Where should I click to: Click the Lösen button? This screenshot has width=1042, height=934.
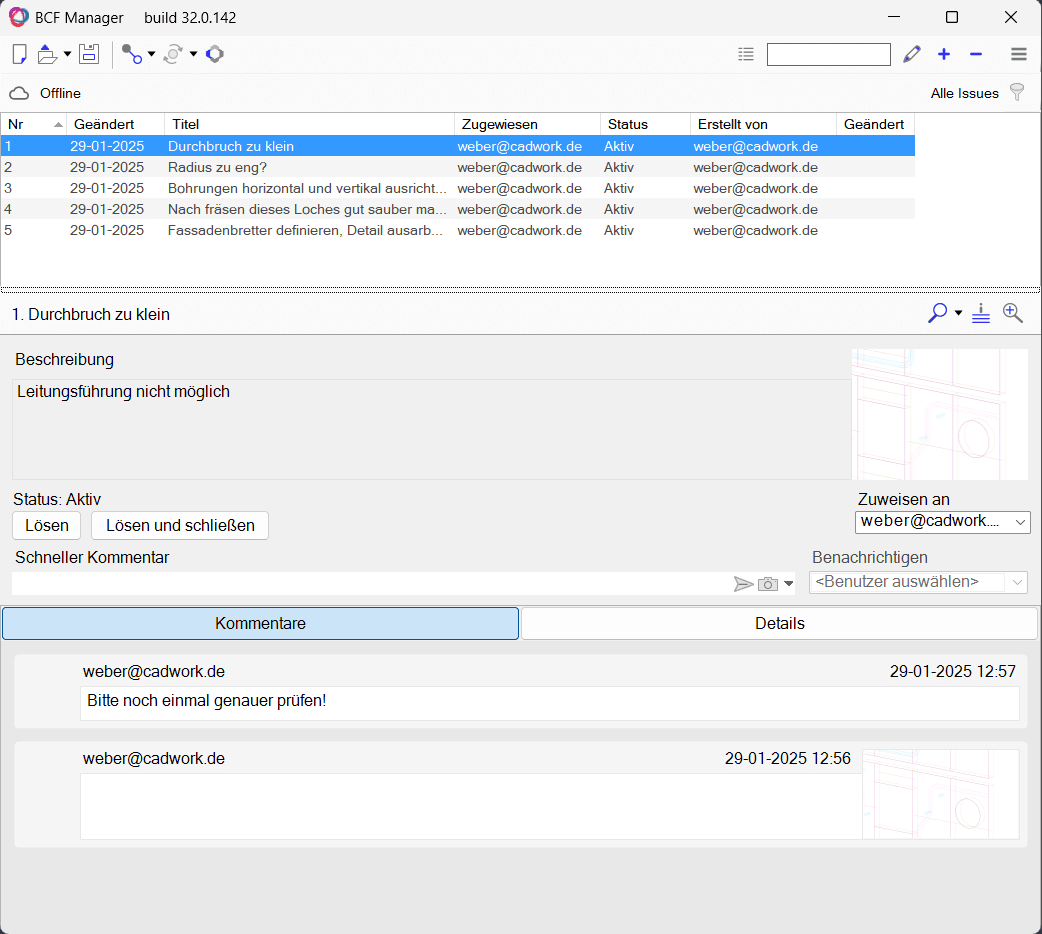pos(47,525)
